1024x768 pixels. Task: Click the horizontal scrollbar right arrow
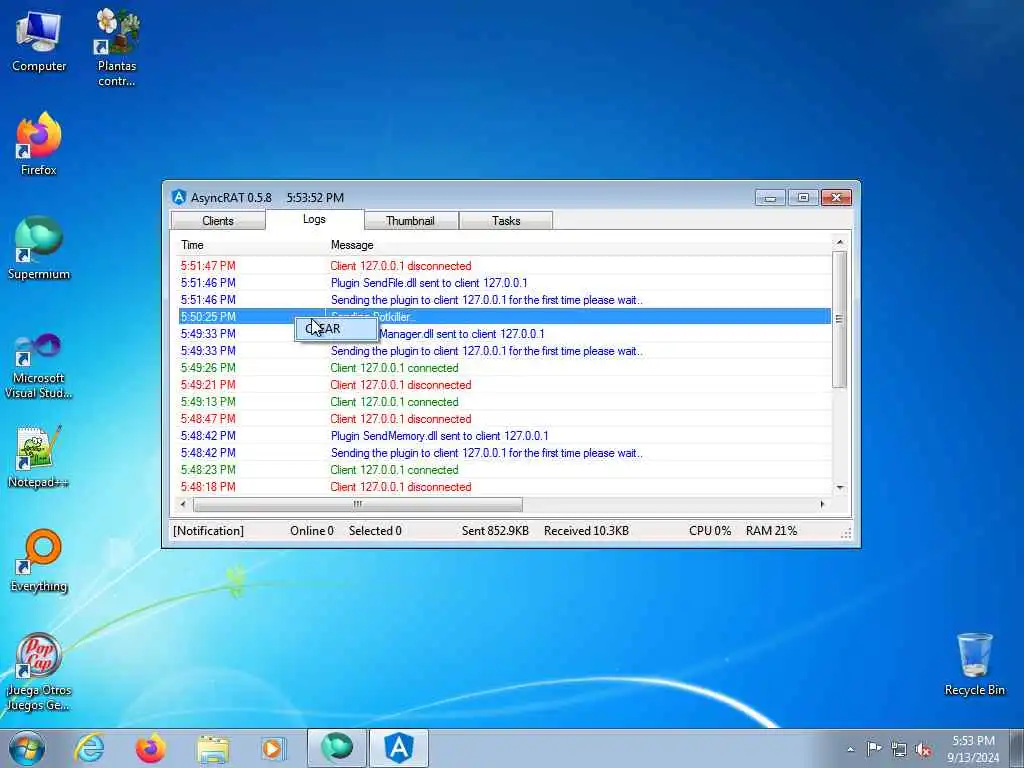click(x=822, y=504)
